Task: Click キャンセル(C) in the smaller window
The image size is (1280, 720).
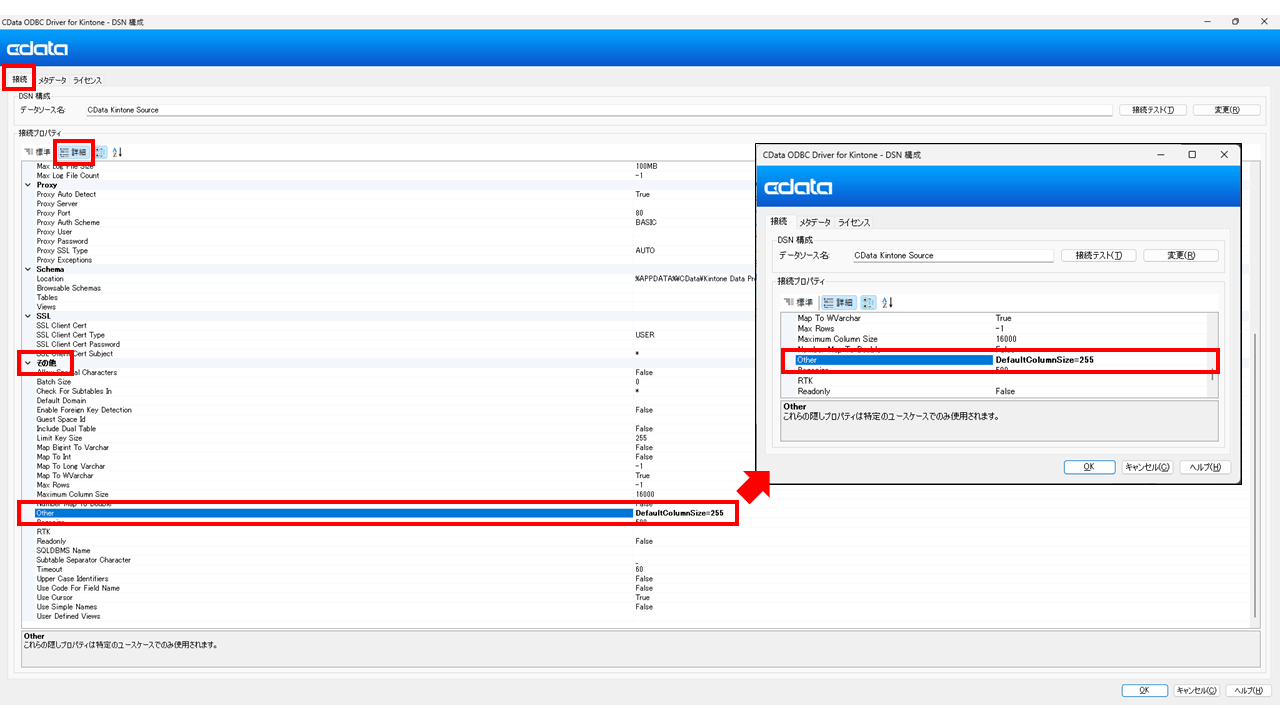Action: [x=1147, y=467]
